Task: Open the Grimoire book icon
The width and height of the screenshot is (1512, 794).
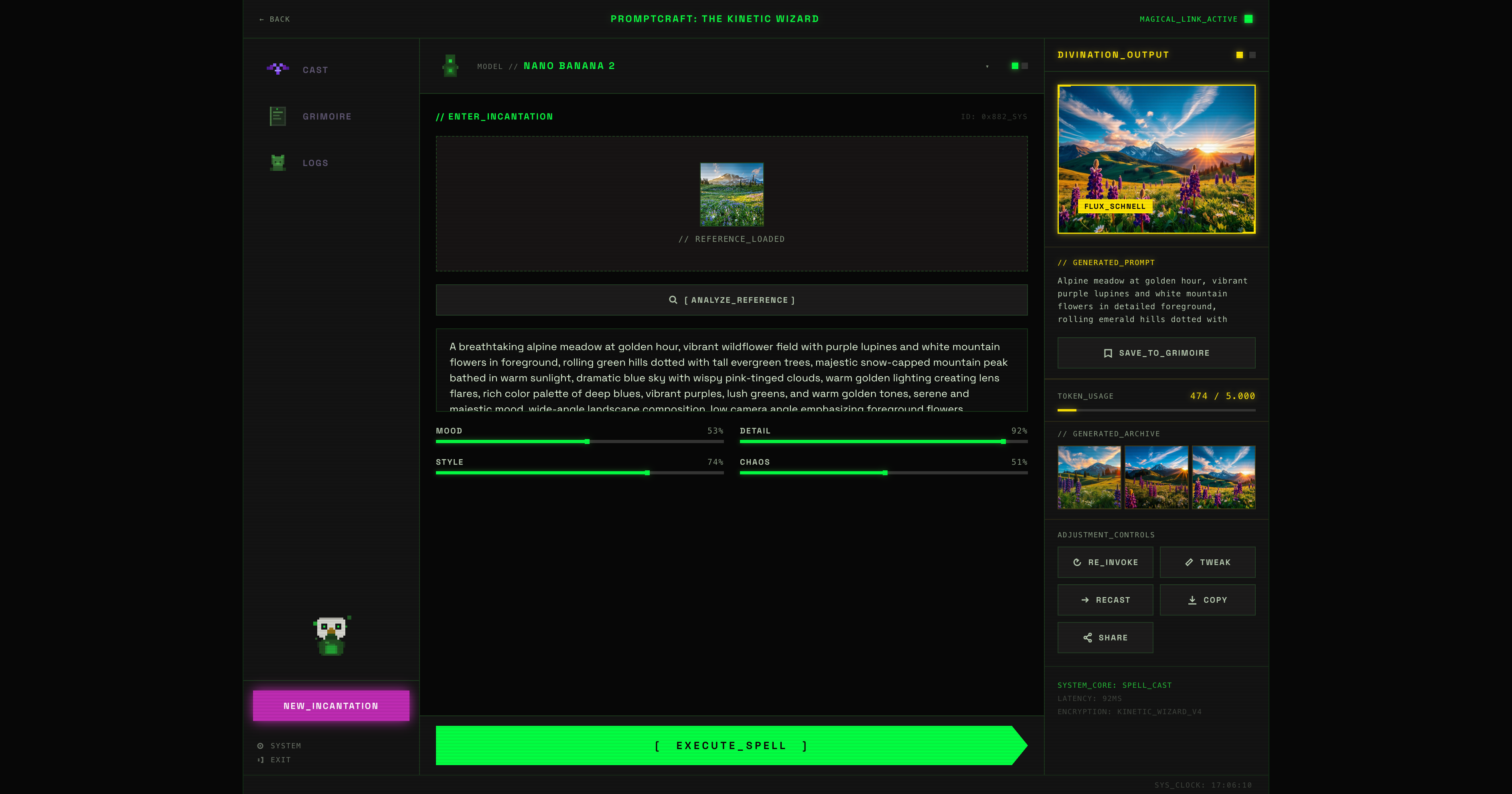Action: coord(278,116)
